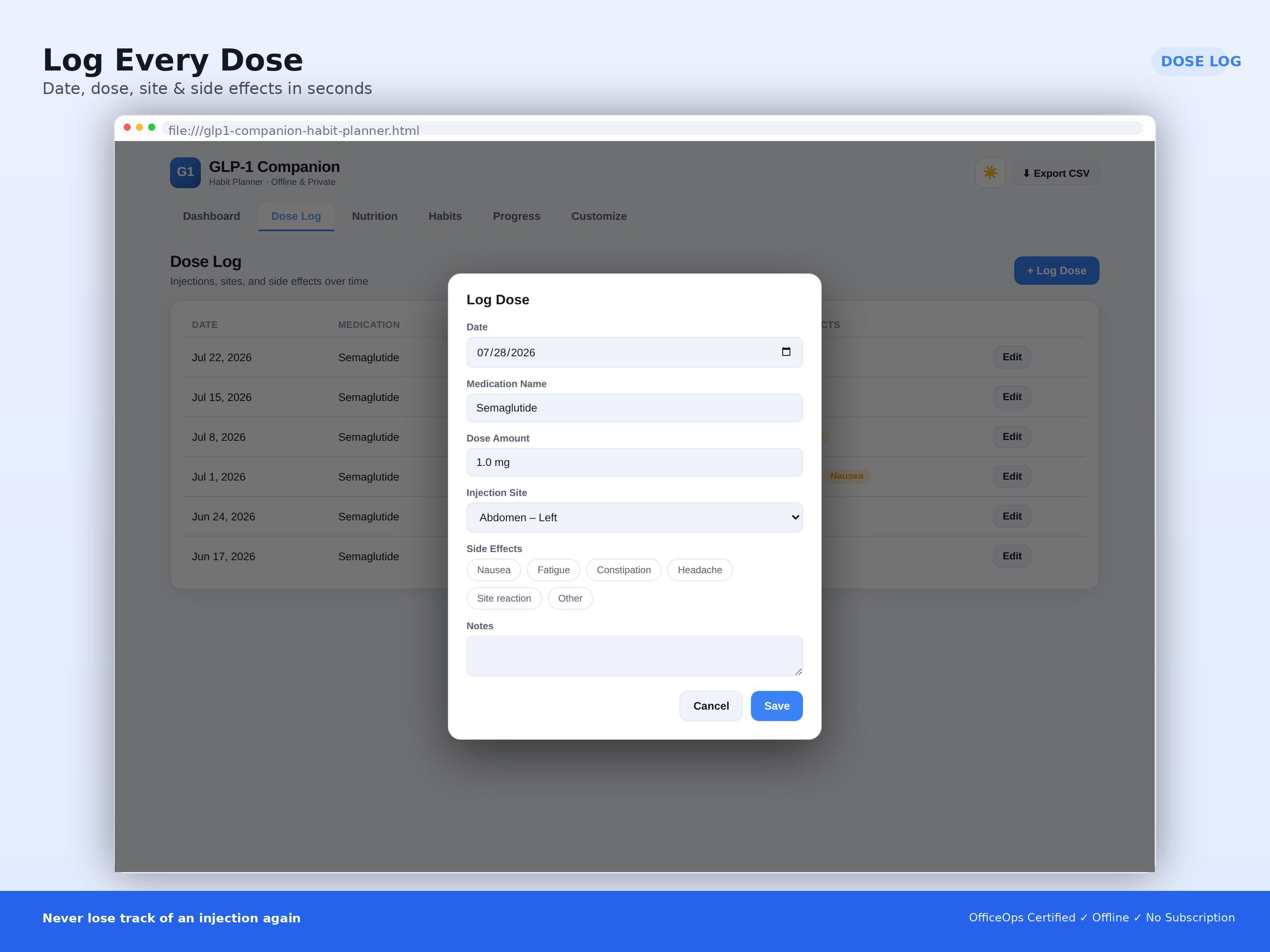Select the Site reaction chip

504,598
